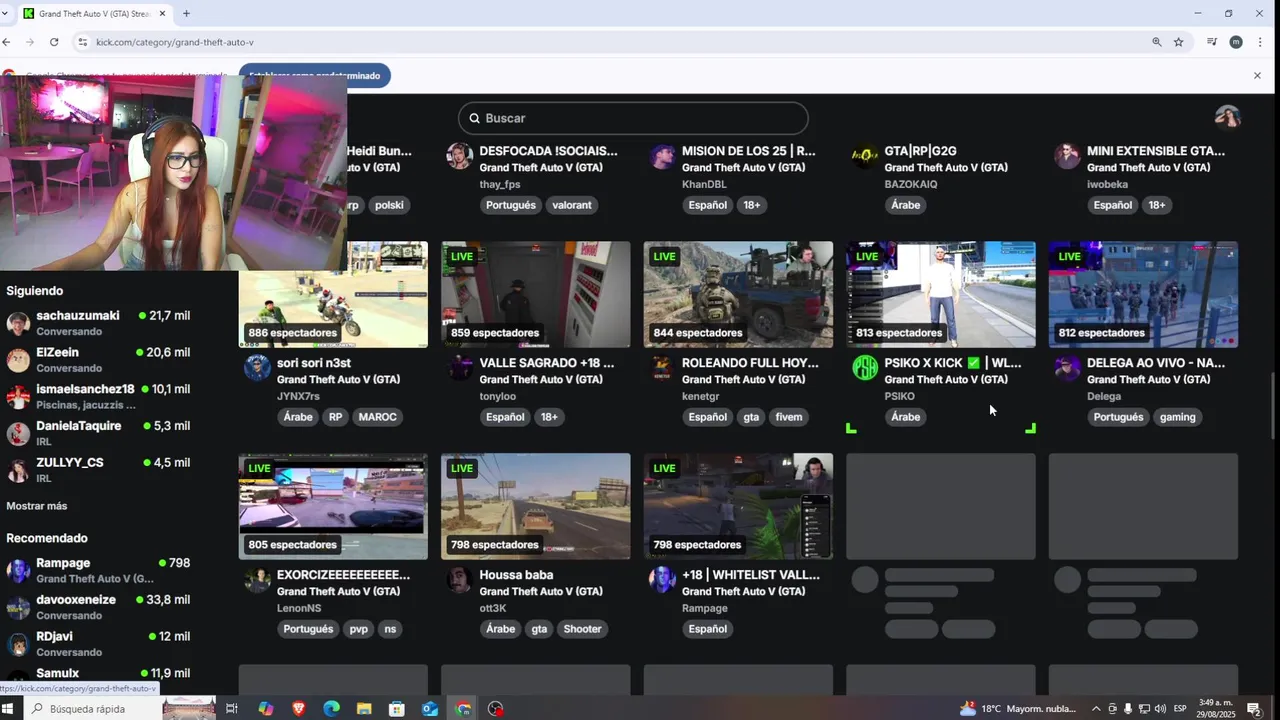Open kenetgr channel avatar
Screen dimensions: 1280x720
pyautogui.click(x=662, y=367)
